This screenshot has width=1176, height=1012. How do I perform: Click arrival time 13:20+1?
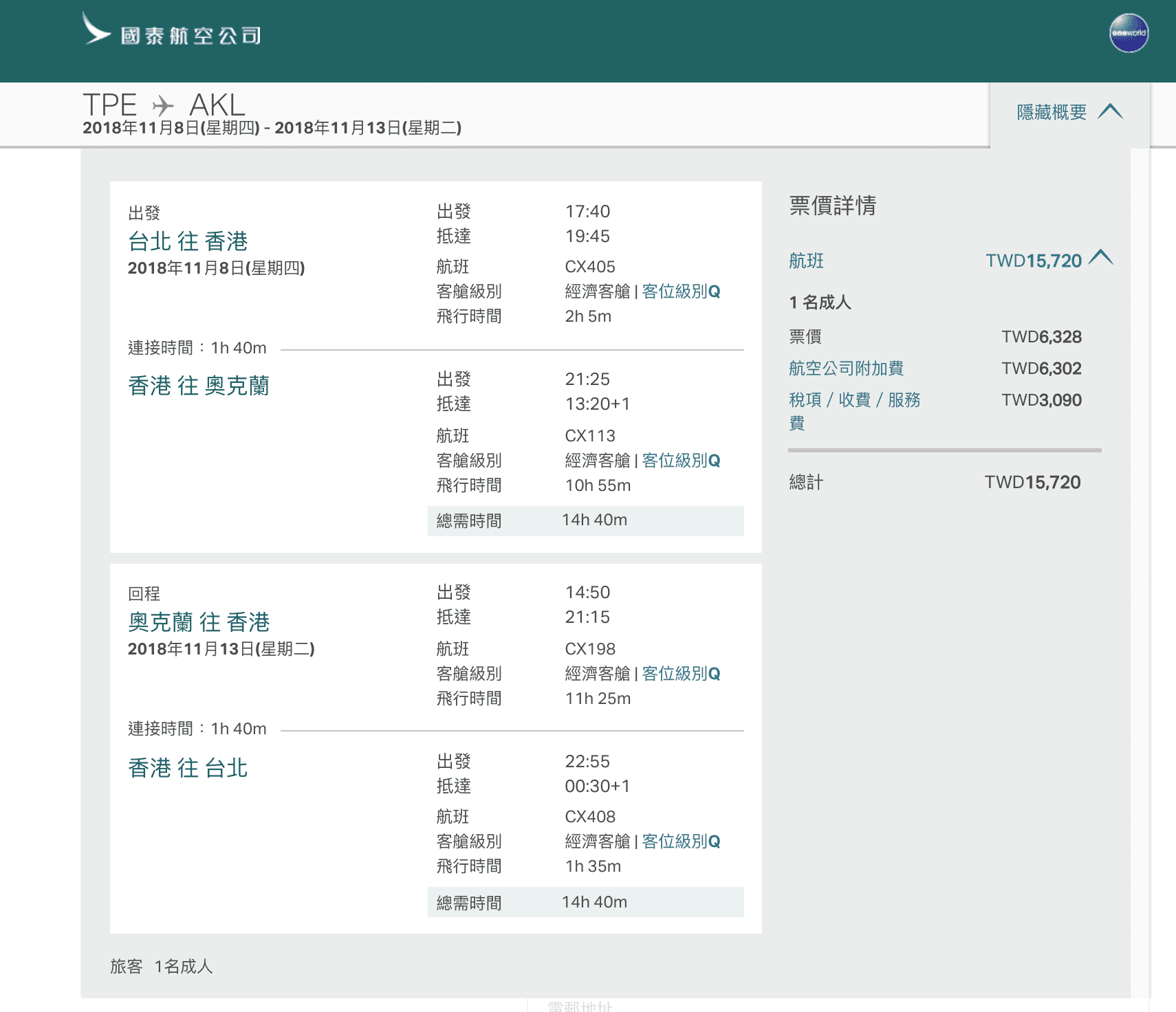click(598, 404)
